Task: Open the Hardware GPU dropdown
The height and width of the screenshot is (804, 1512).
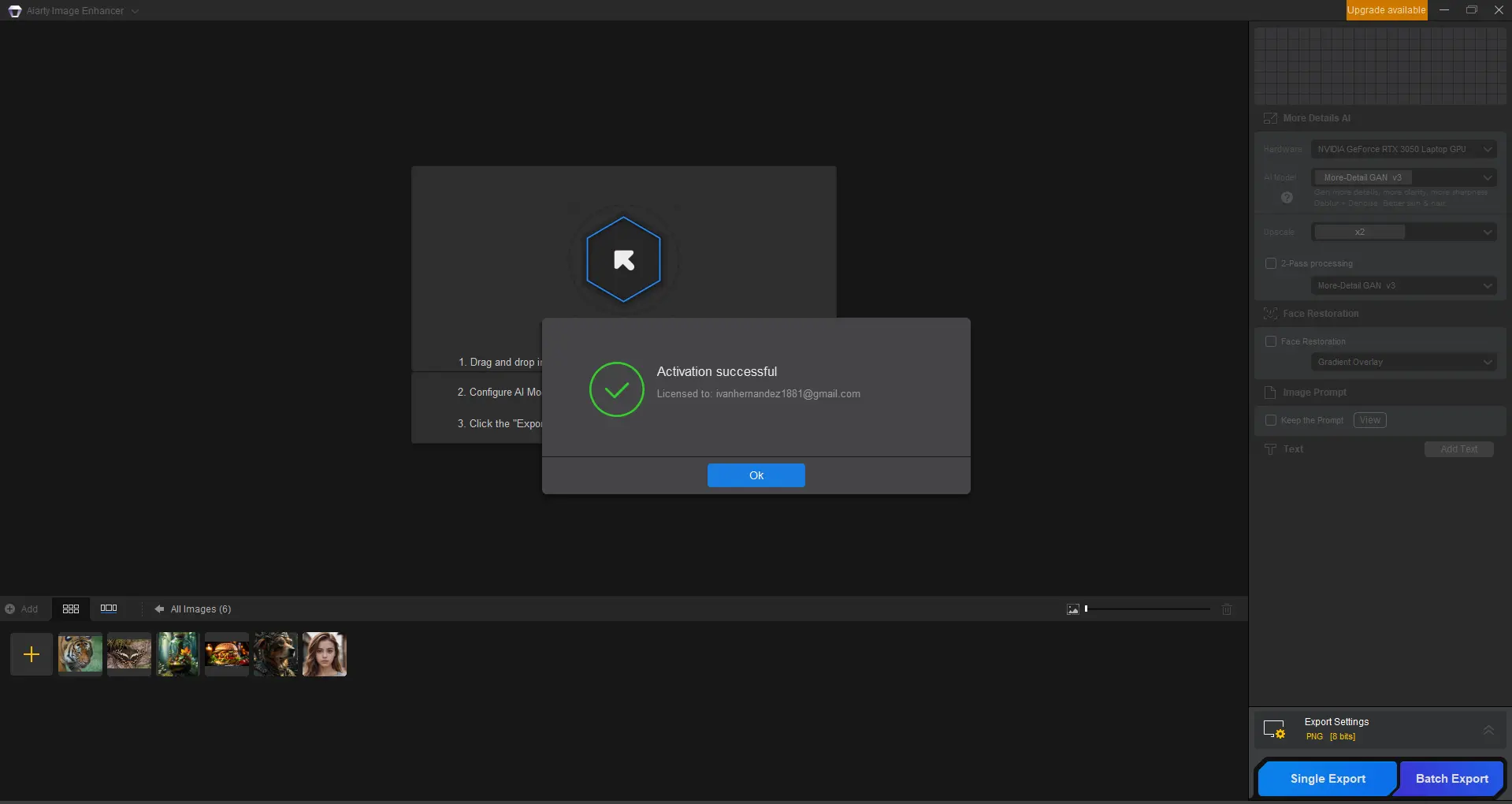Action: click(1403, 149)
